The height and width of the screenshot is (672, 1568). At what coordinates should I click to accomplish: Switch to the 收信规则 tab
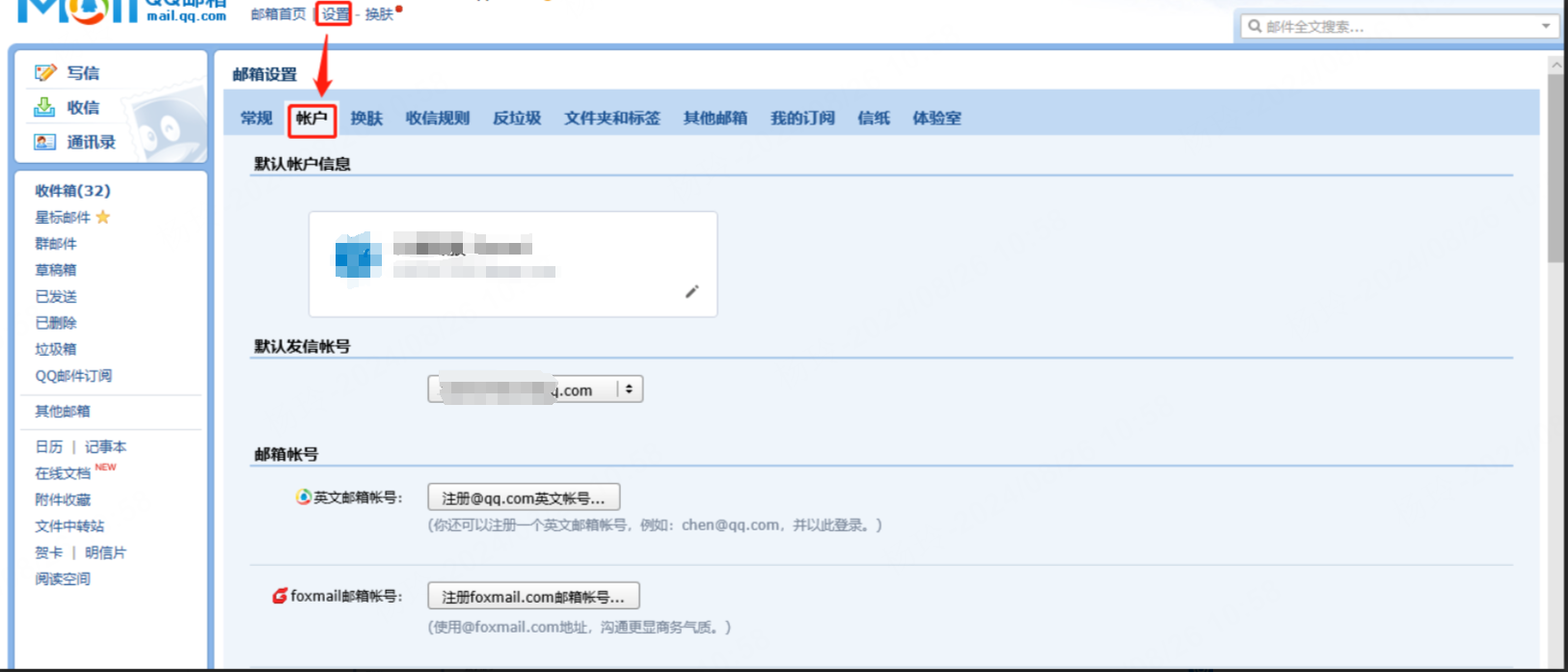[x=438, y=118]
